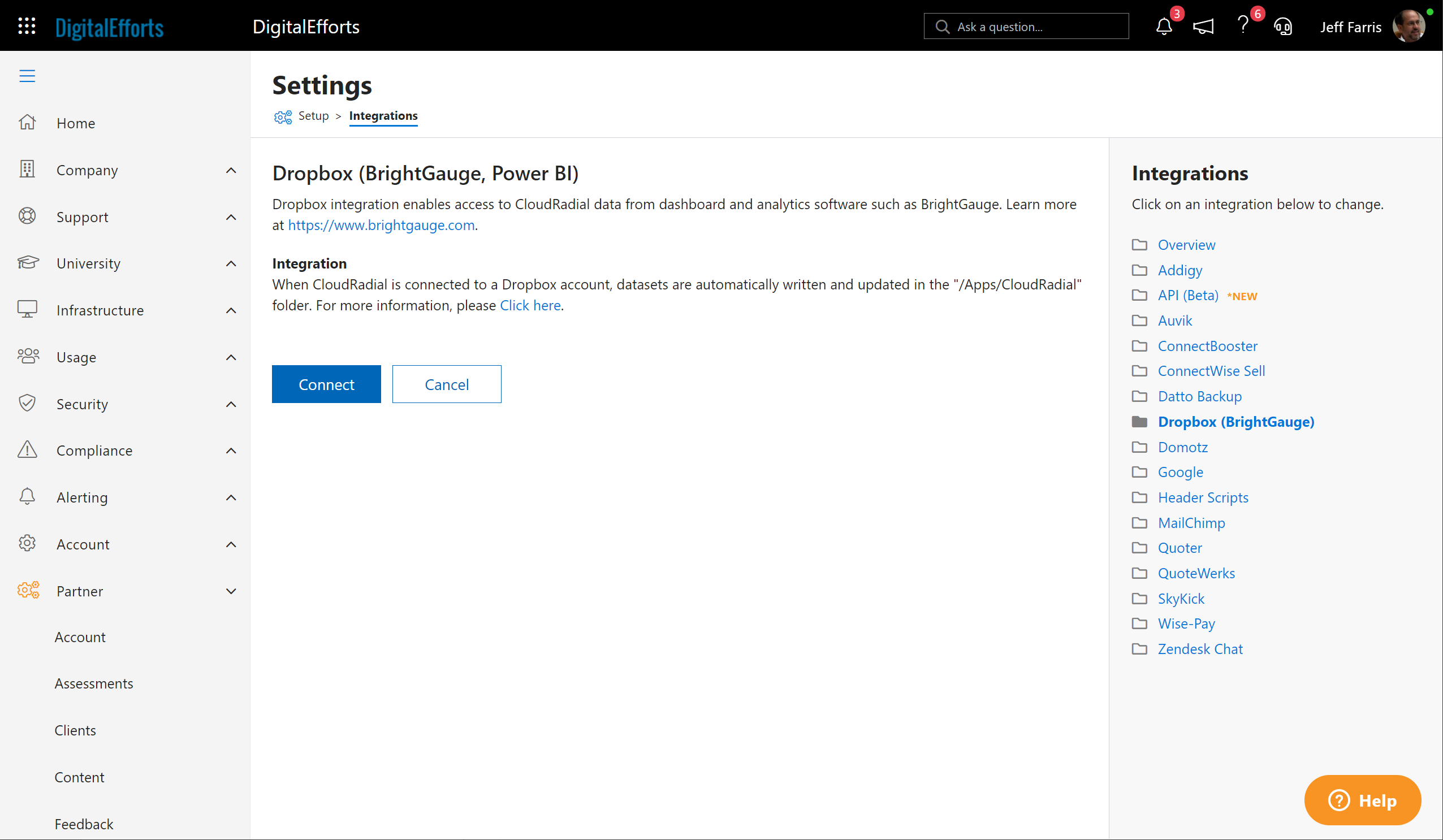Click the Overview folder icon

click(1139, 245)
